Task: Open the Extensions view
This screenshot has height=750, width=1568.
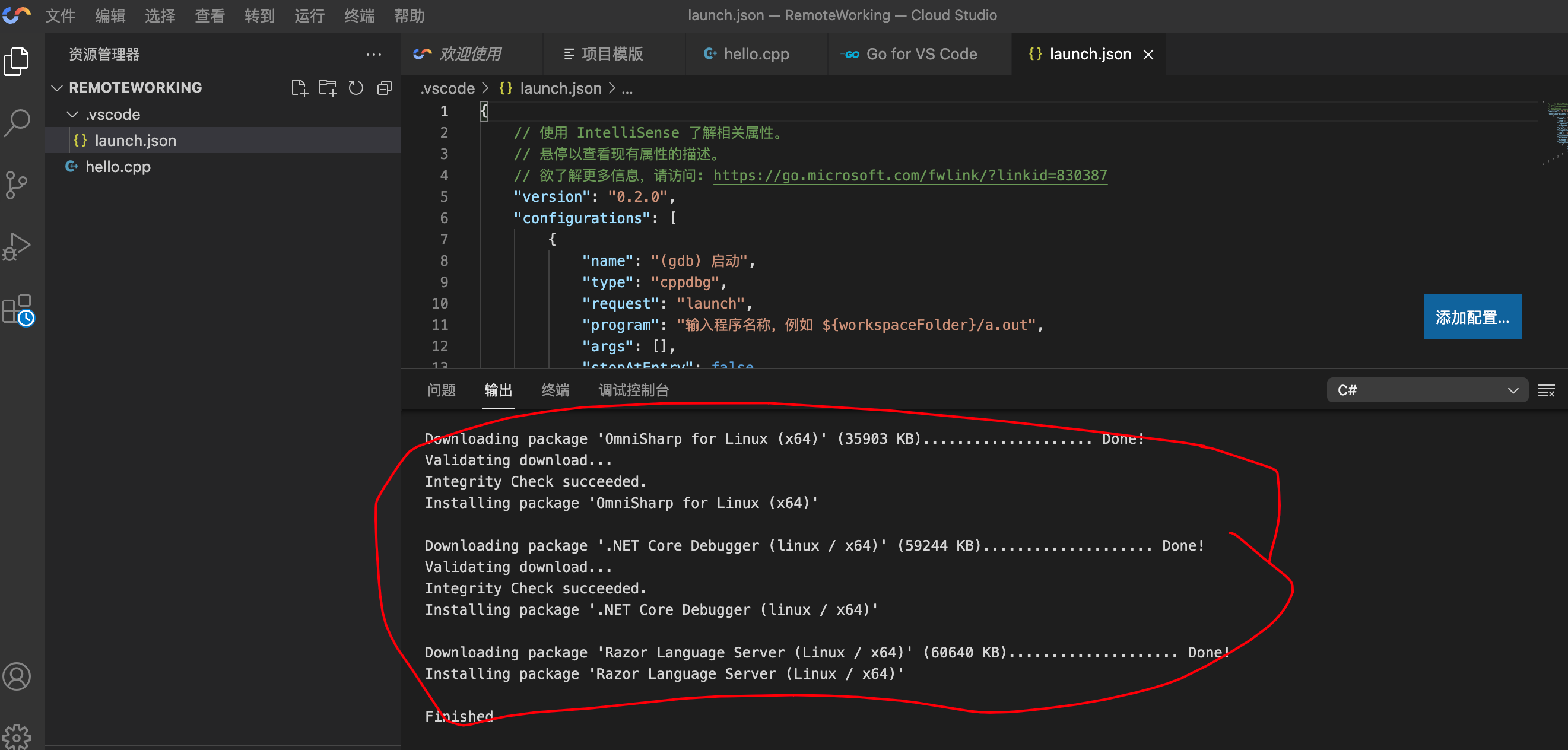Action: (17, 309)
